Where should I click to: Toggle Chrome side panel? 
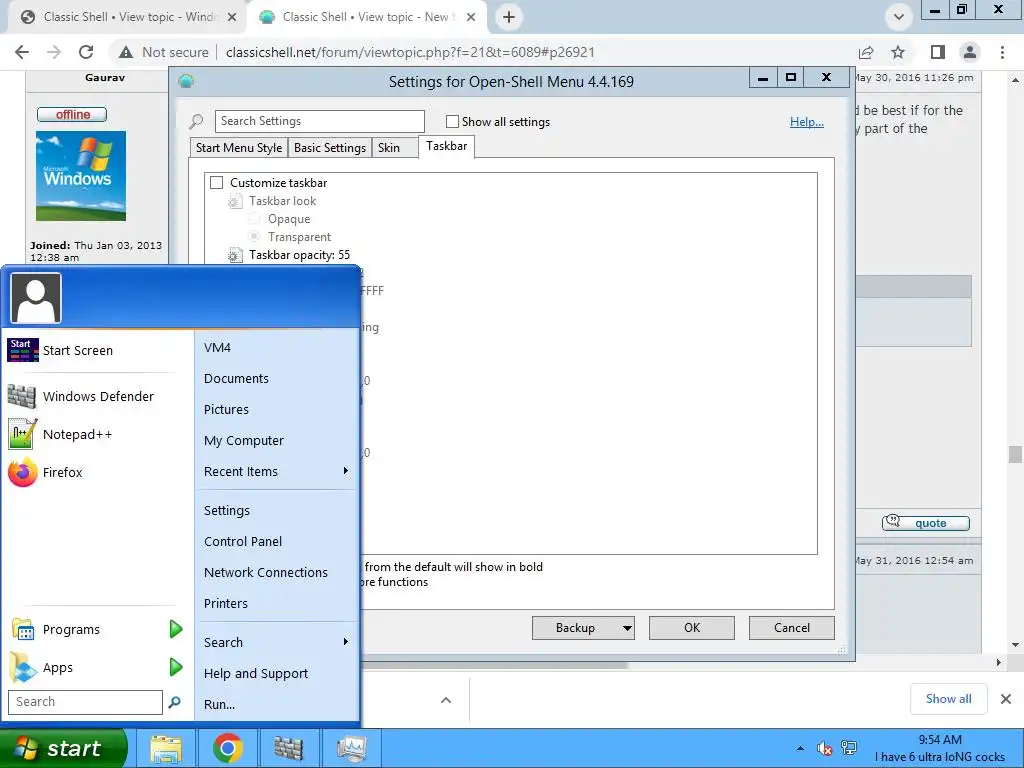[938, 52]
